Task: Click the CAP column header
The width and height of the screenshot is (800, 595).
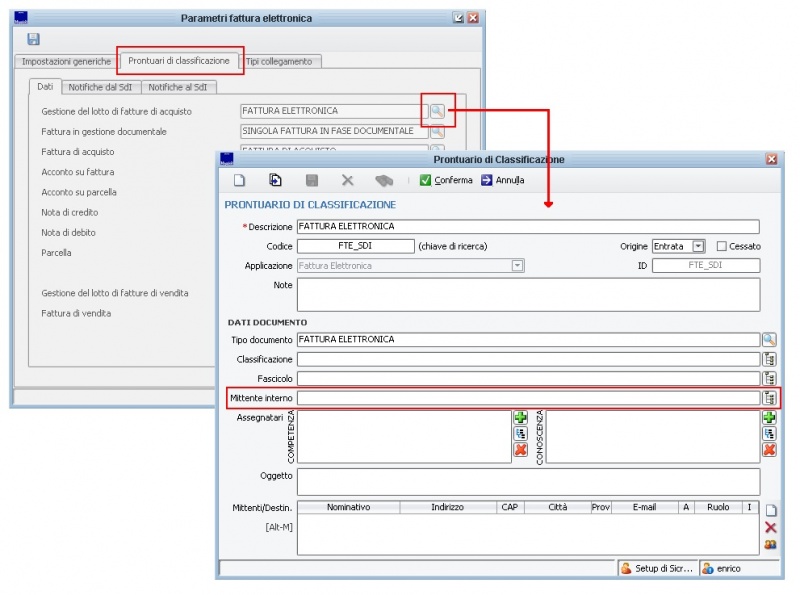Action: [510, 507]
